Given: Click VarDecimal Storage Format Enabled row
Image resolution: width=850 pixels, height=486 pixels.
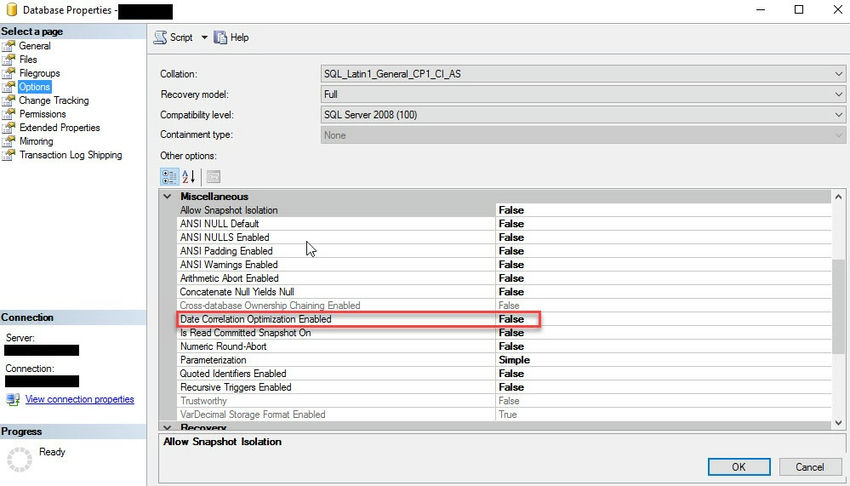Looking at the screenshot, I should (x=505, y=414).
